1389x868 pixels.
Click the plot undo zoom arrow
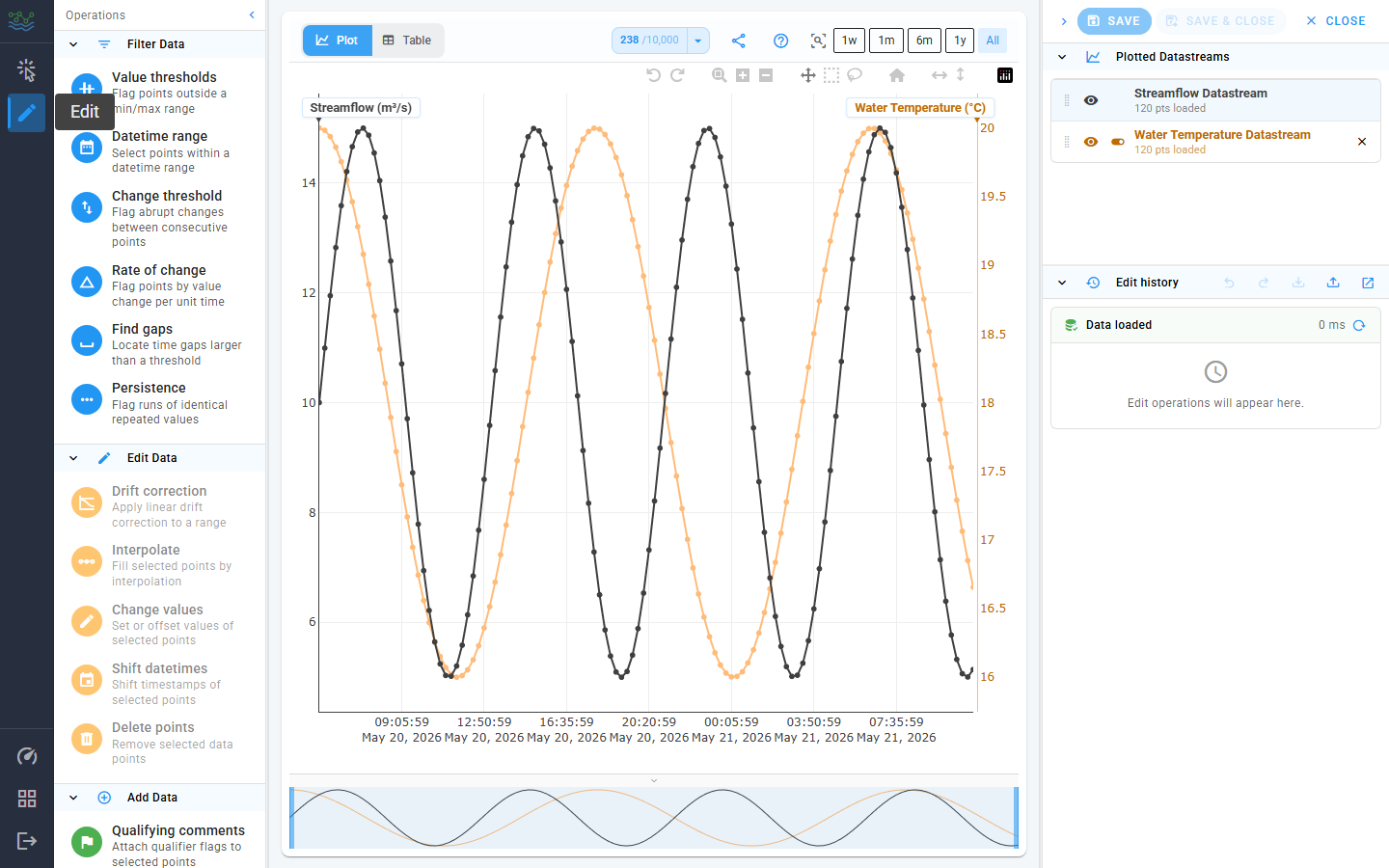click(x=654, y=75)
